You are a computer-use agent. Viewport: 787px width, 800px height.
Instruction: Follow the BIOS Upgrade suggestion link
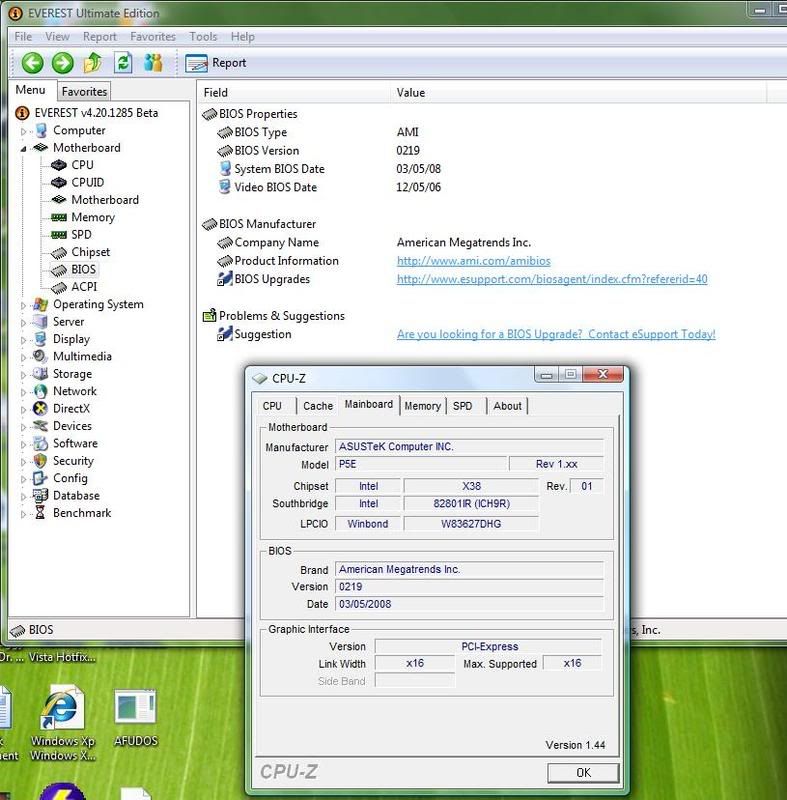[556, 334]
